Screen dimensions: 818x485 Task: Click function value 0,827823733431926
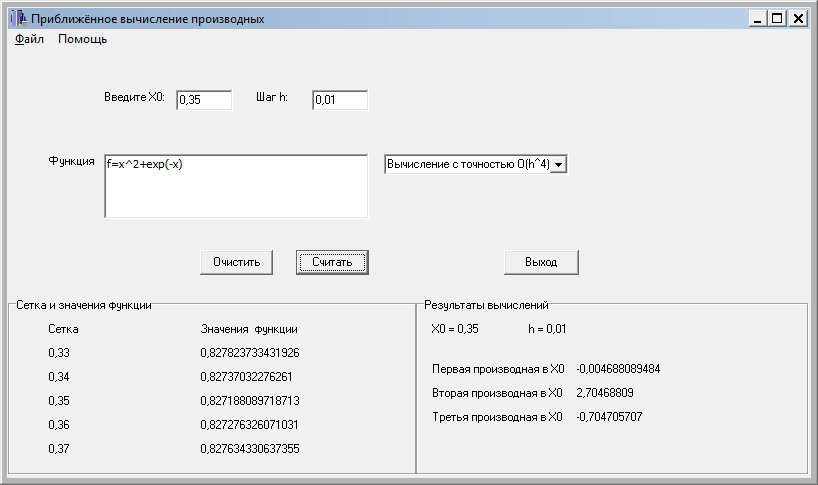tap(250, 353)
